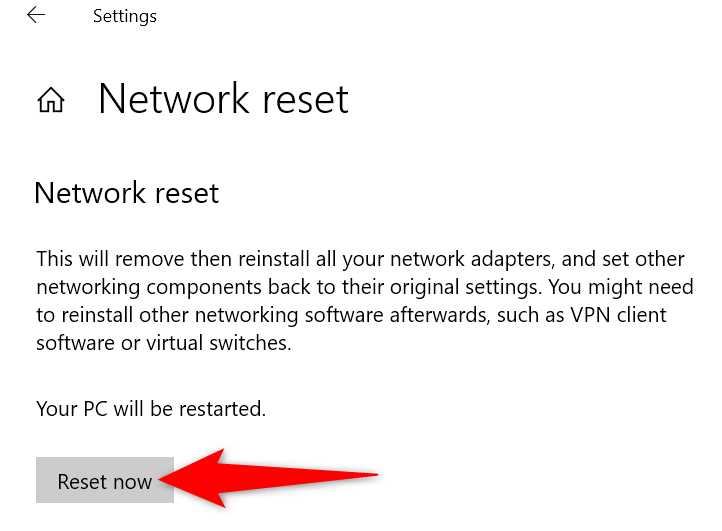Click the sentence 'Your PC will be restarted.'
Image resolution: width=722 pixels, height=531 pixels.
click(x=151, y=409)
